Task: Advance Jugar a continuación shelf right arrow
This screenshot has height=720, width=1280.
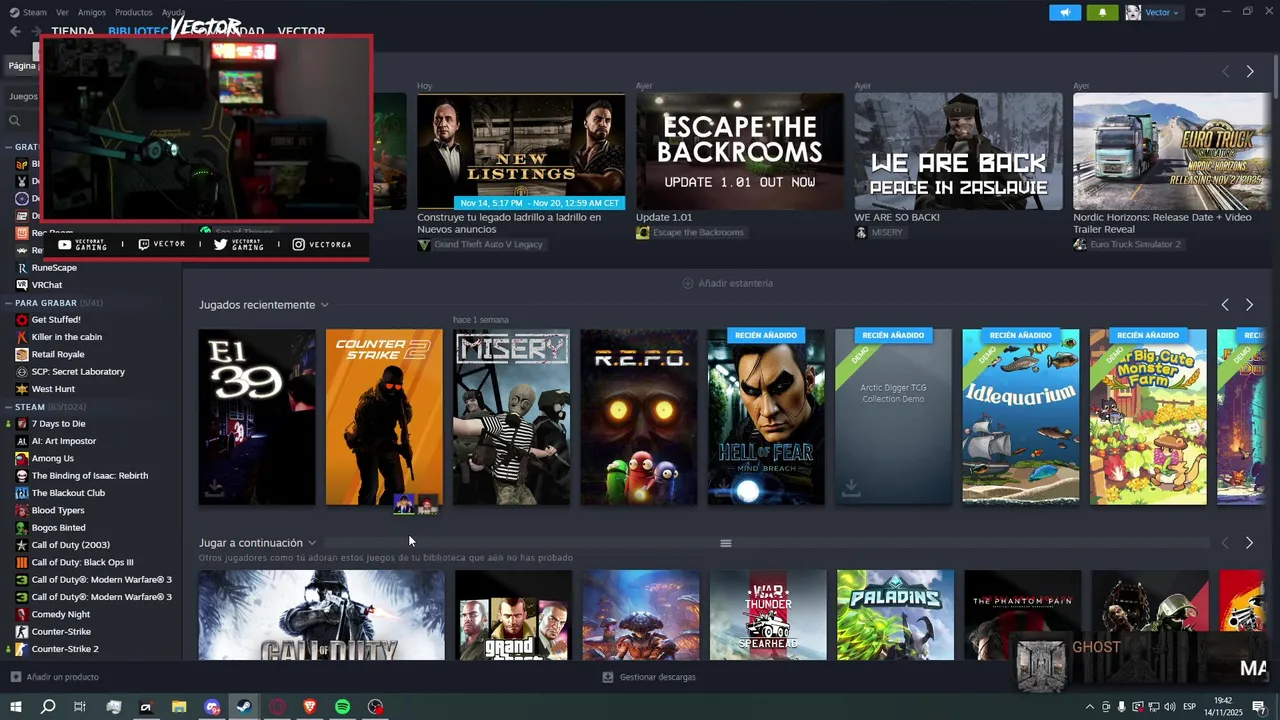Action: (1249, 543)
